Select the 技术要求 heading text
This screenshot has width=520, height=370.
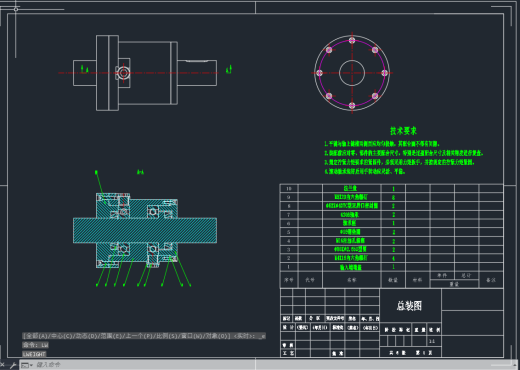pyautogui.click(x=403, y=131)
